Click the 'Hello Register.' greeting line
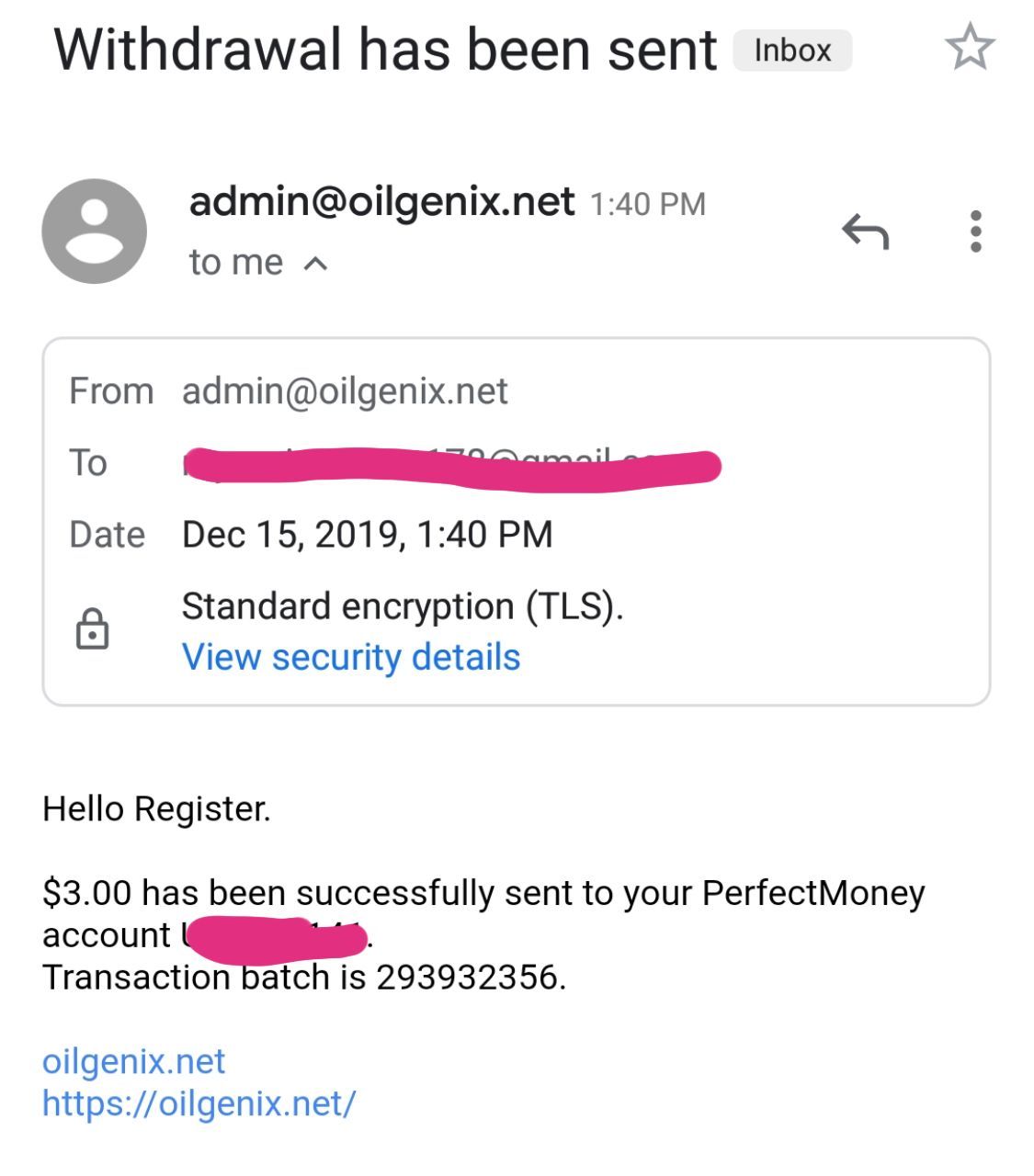The image size is (1034, 1176). point(156,809)
